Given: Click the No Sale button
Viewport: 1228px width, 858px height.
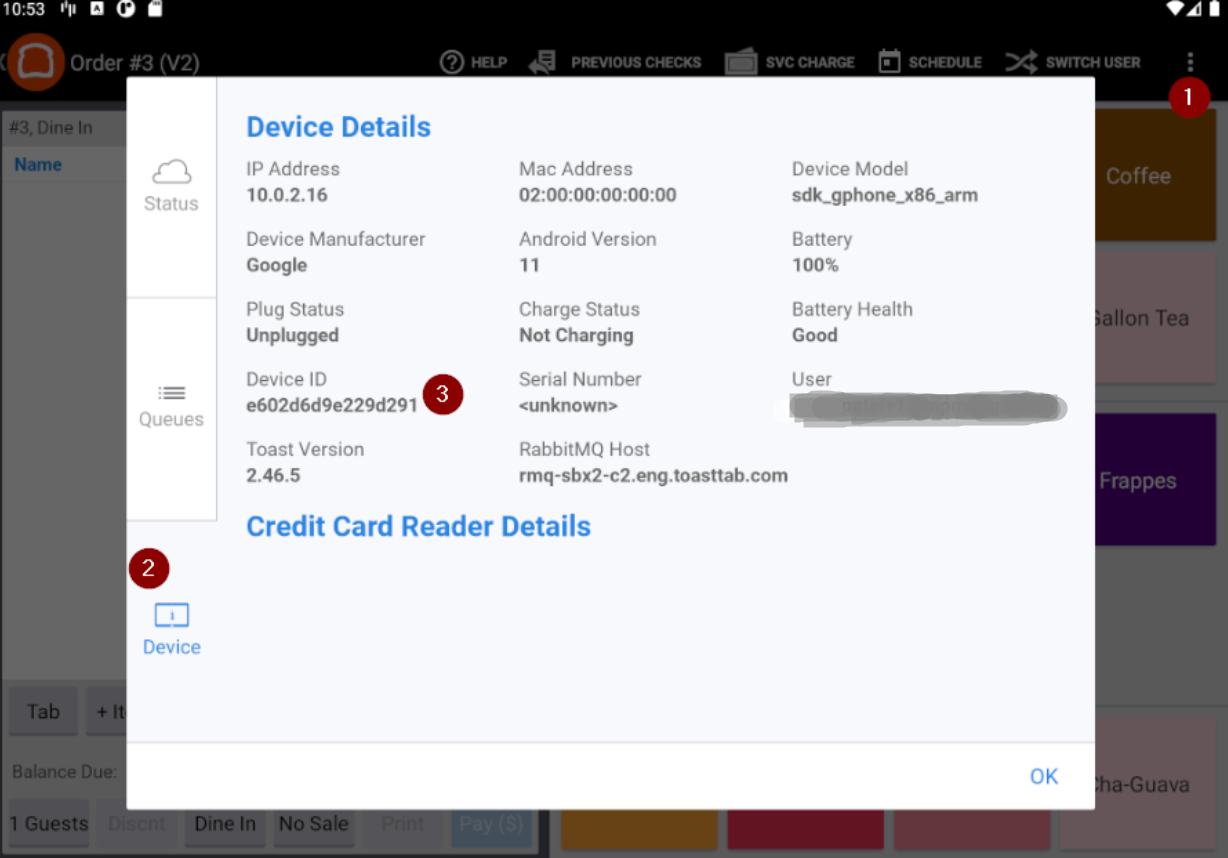Looking at the screenshot, I should coord(313,823).
